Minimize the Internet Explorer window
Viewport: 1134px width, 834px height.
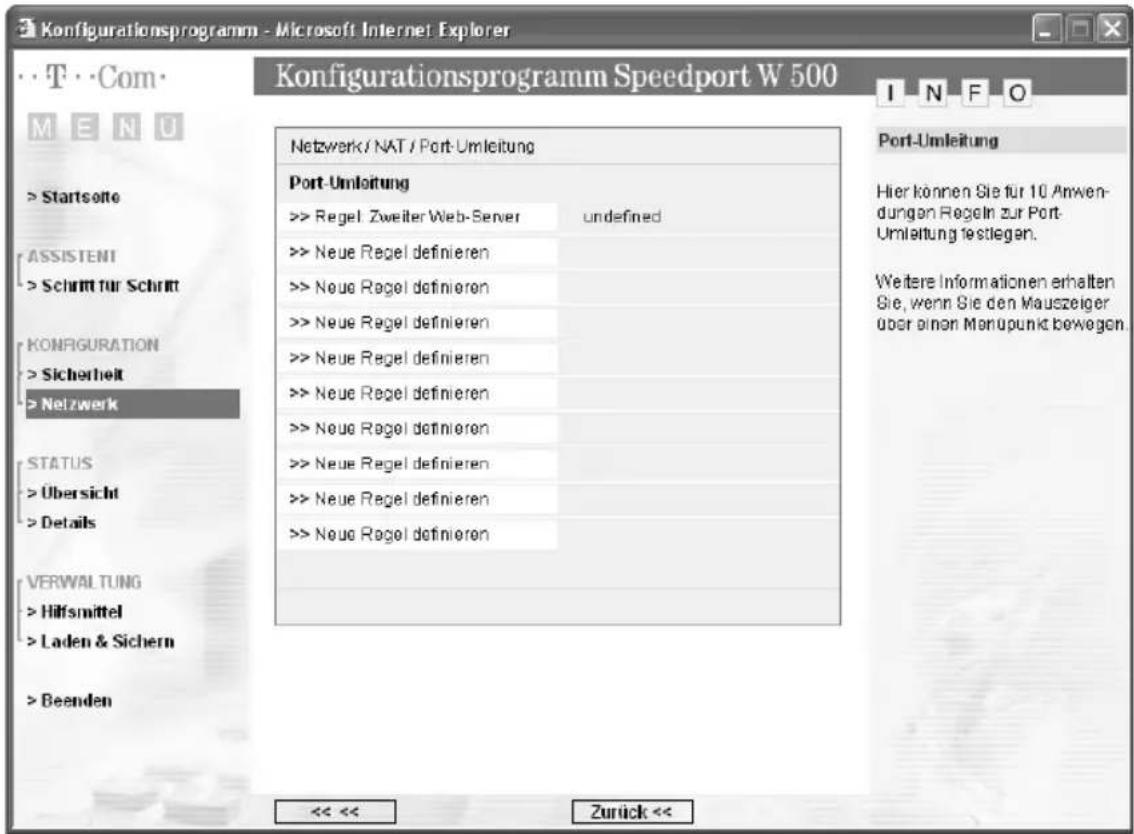pos(1046,30)
